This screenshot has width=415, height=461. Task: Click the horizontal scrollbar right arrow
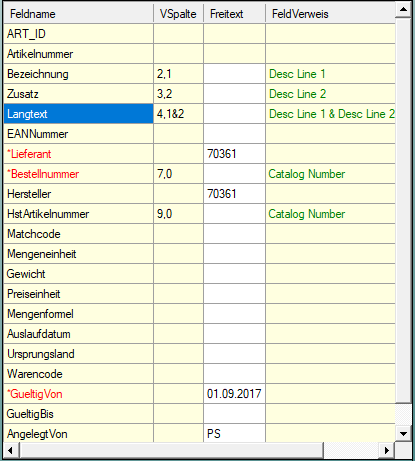[387, 450]
